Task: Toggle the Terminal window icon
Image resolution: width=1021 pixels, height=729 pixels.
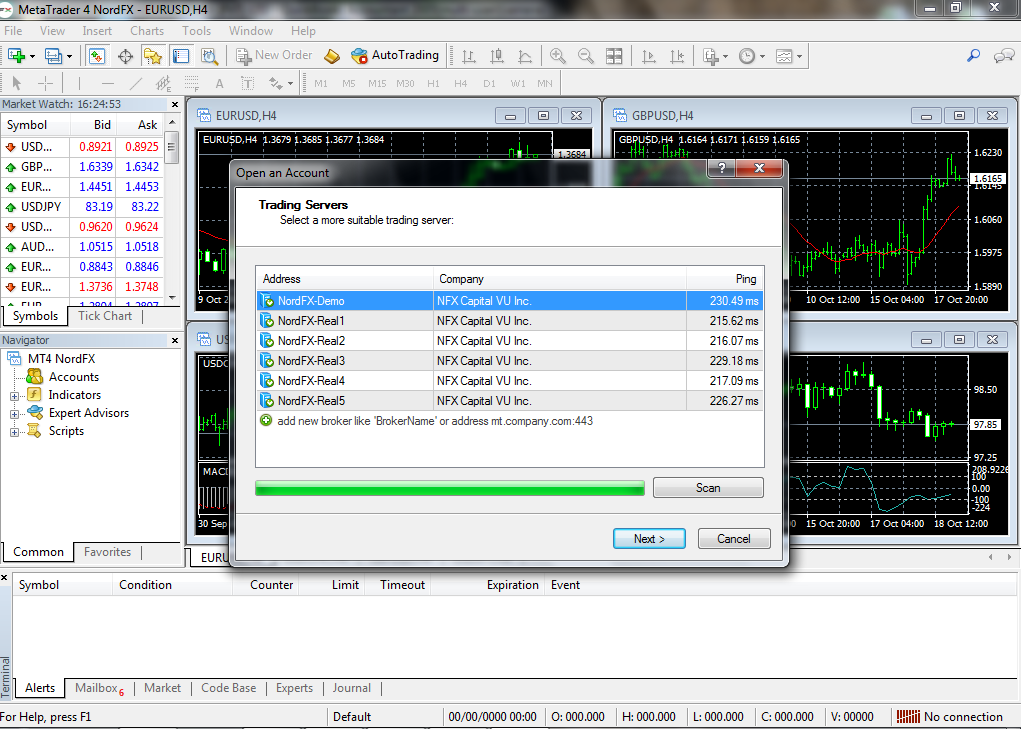Action: pyautogui.click(x=181, y=56)
